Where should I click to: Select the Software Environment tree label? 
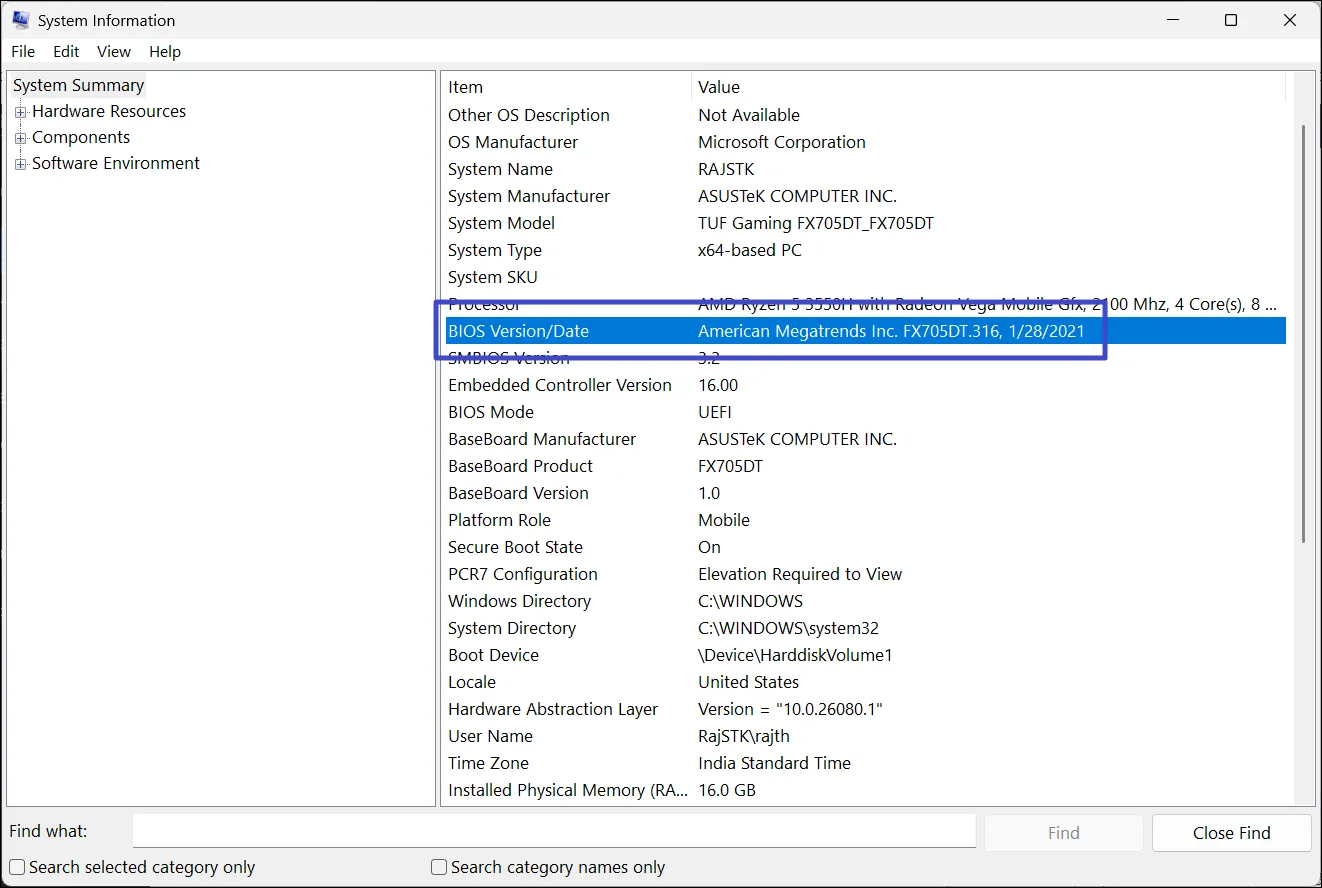pyautogui.click(x=116, y=163)
